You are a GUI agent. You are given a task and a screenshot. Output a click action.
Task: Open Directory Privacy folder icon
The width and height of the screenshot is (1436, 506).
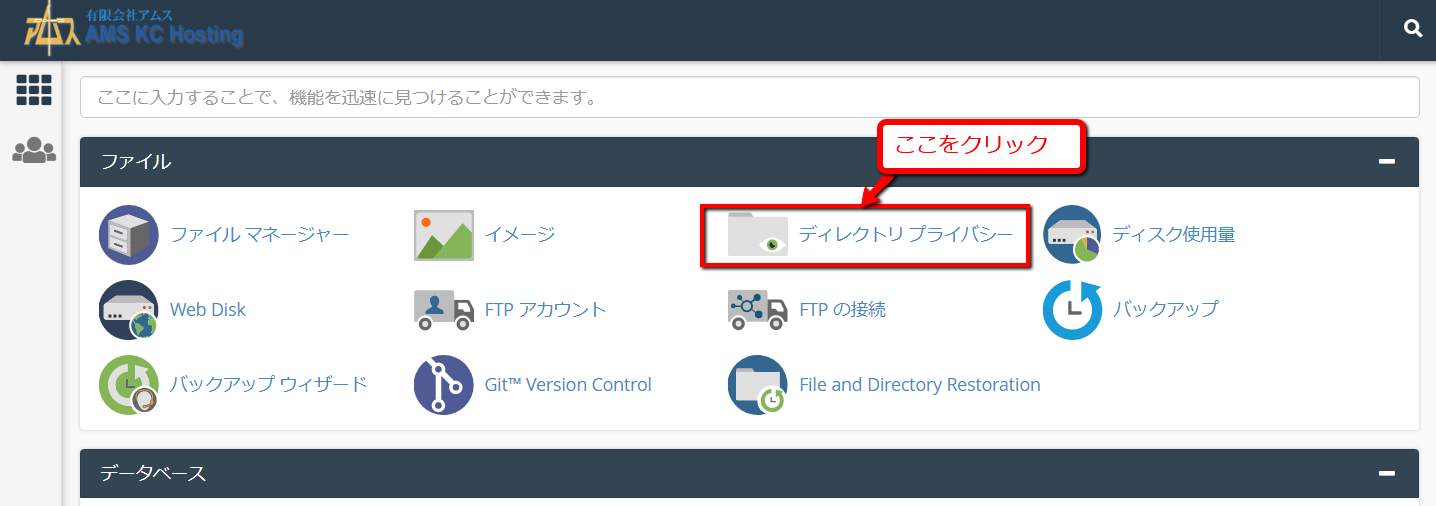(x=758, y=235)
